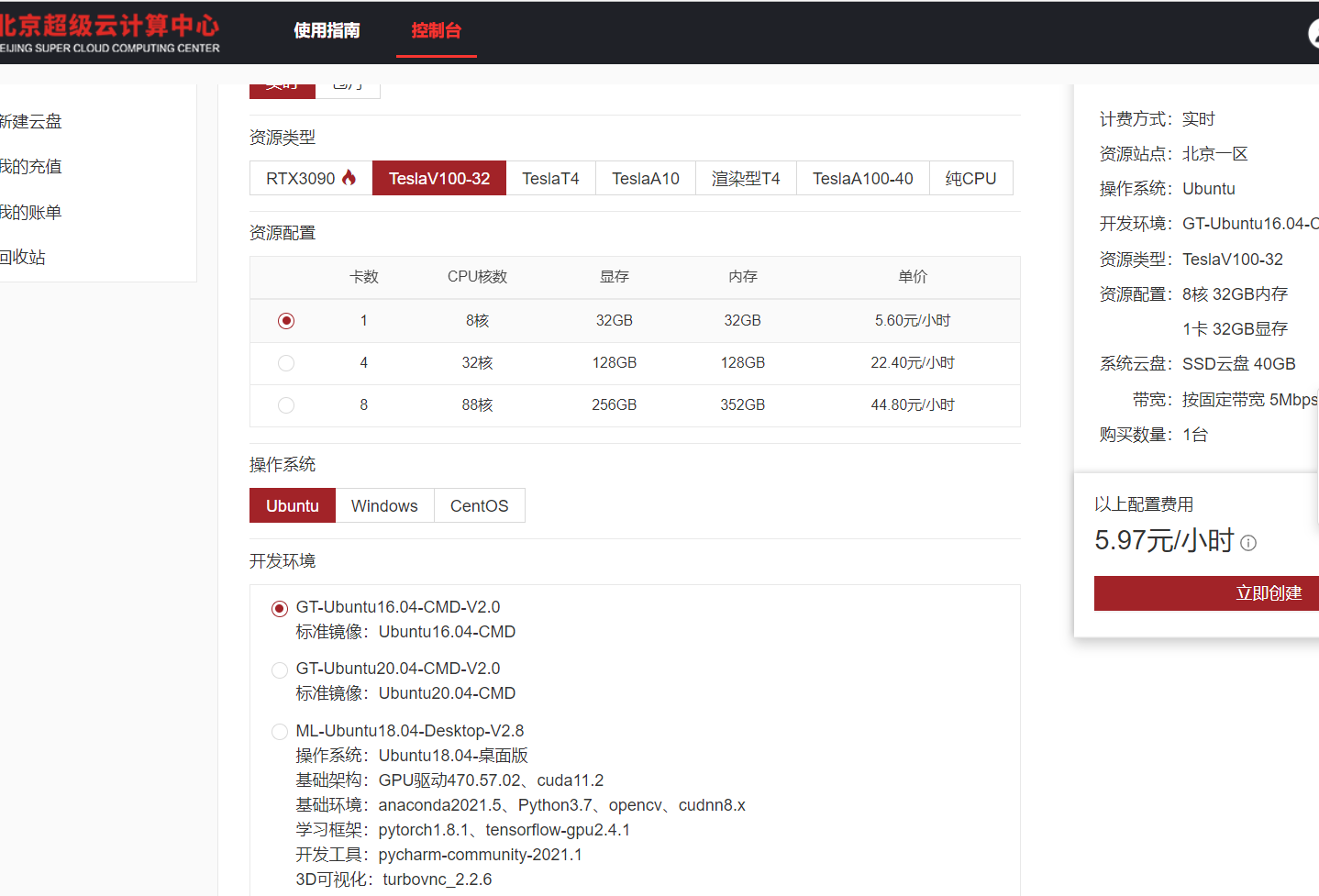
Task: Click the 单价 column header
Action: 913,276
